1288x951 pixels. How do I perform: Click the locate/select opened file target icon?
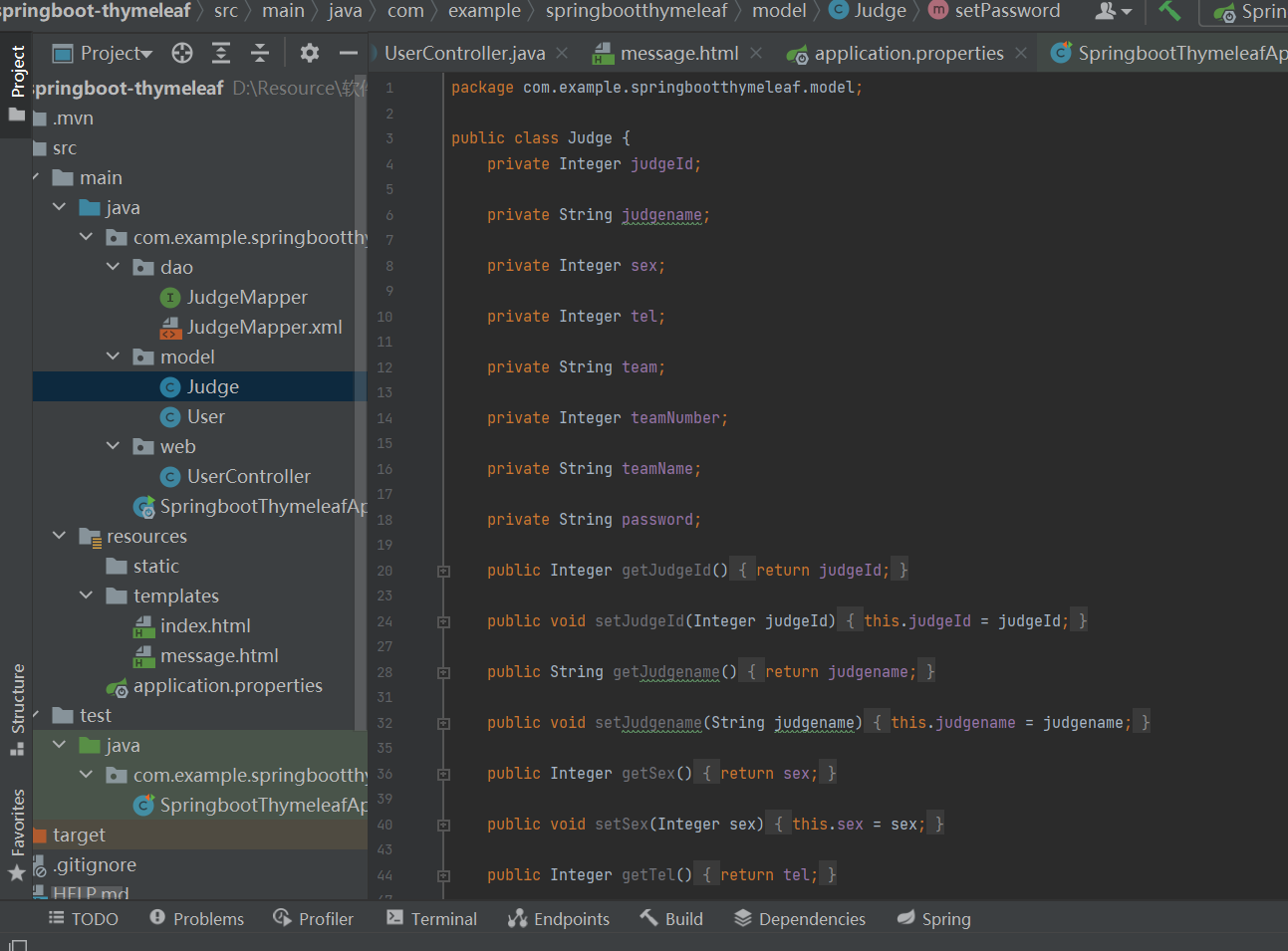click(x=181, y=53)
